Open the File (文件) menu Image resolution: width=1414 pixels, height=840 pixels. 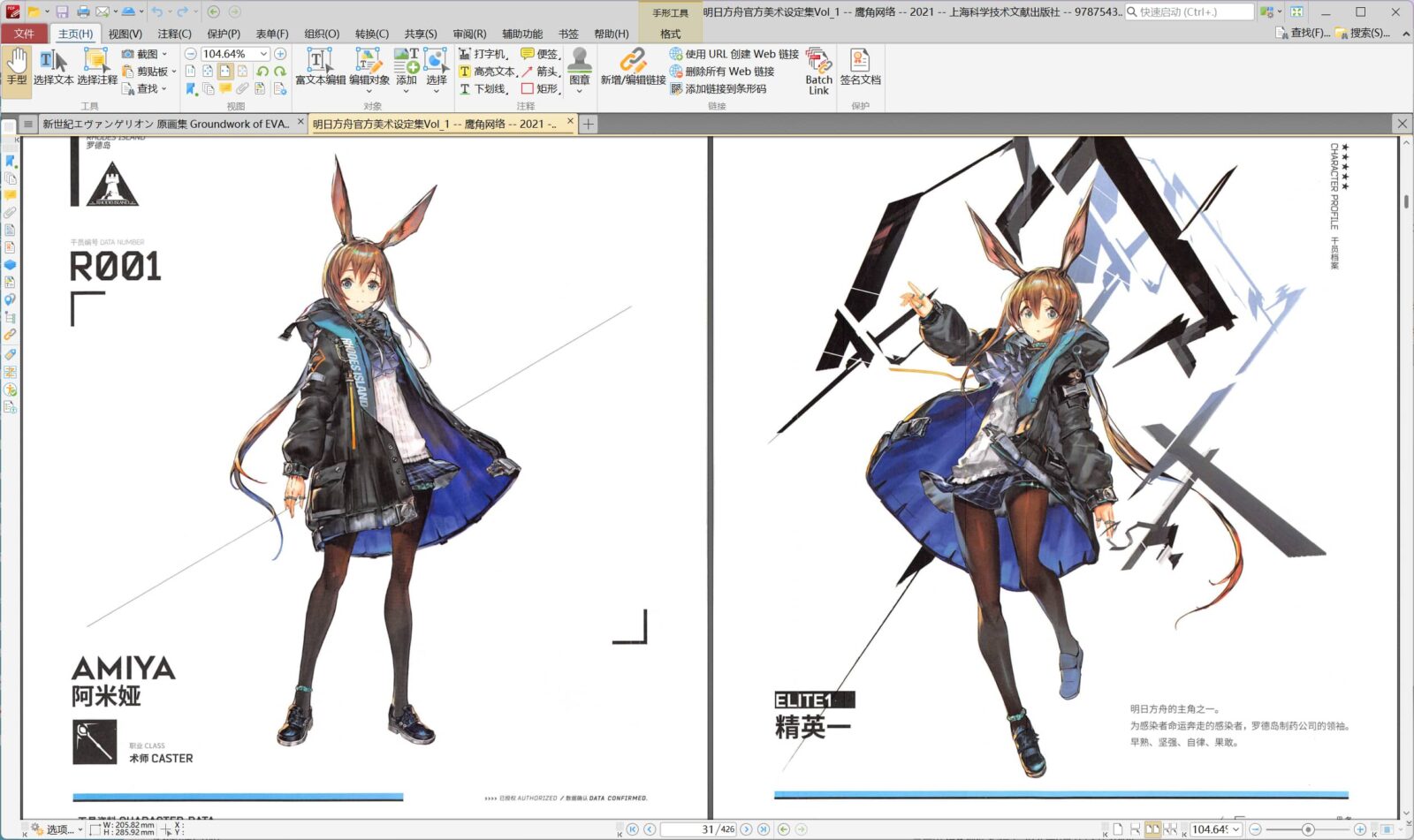[24, 34]
